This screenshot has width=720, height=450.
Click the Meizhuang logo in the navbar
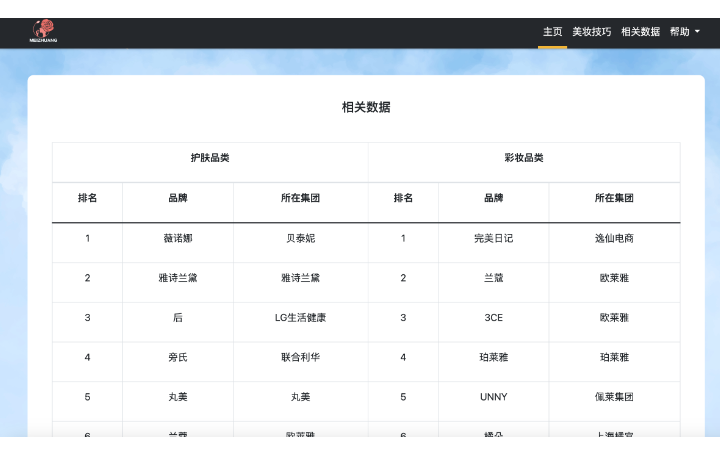[43, 32]
